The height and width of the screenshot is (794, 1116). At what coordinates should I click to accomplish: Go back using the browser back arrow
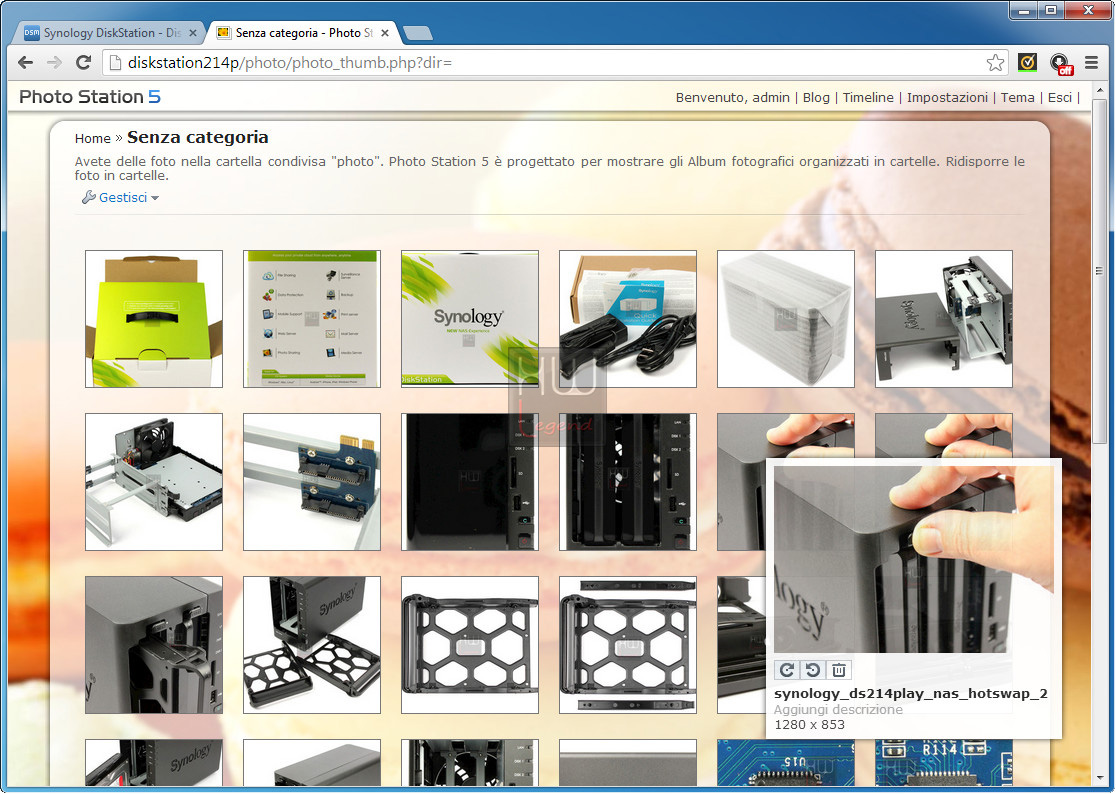tap(26, 63)
